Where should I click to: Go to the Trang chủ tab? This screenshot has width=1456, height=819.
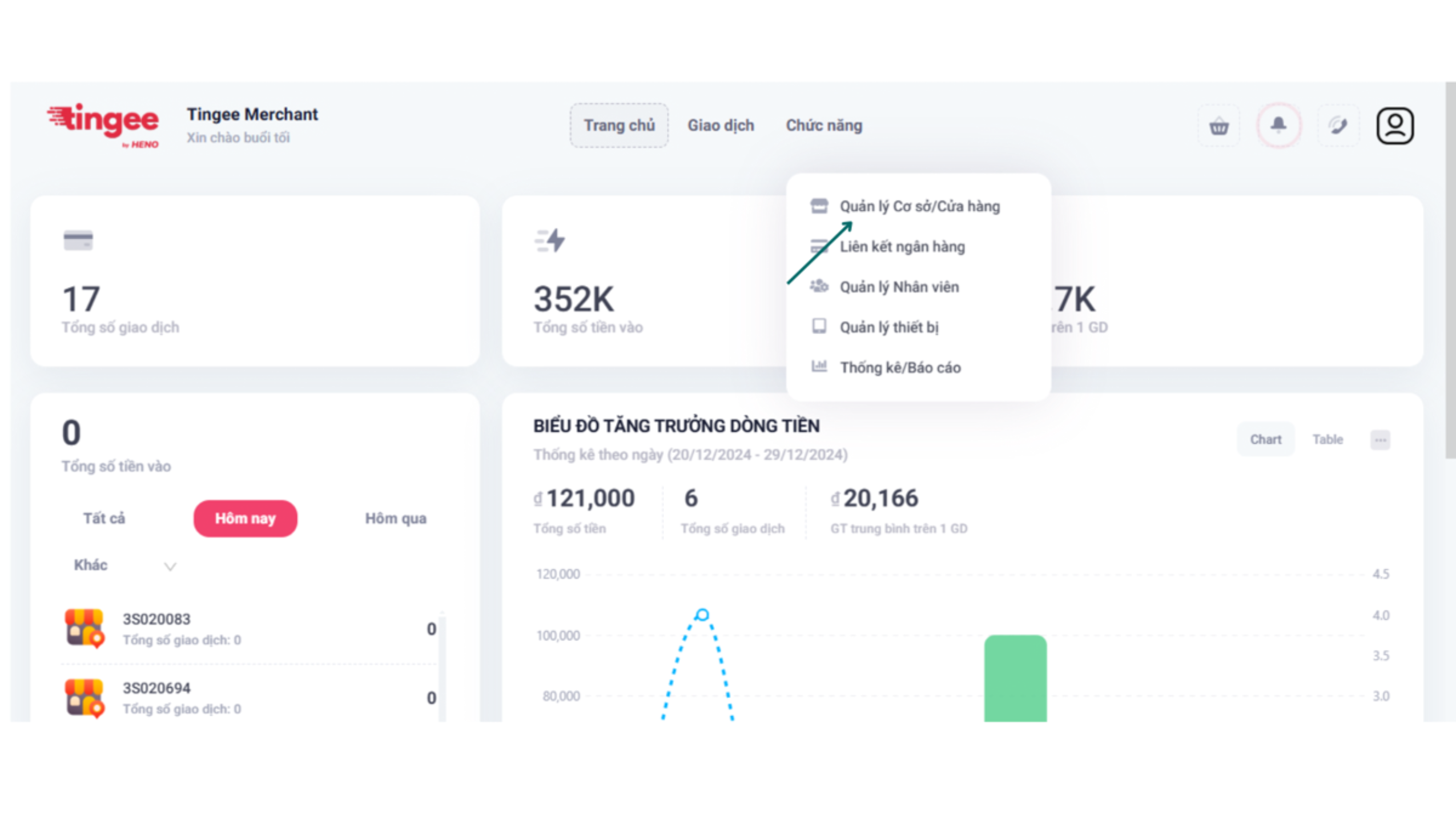[x=618, y=126]
